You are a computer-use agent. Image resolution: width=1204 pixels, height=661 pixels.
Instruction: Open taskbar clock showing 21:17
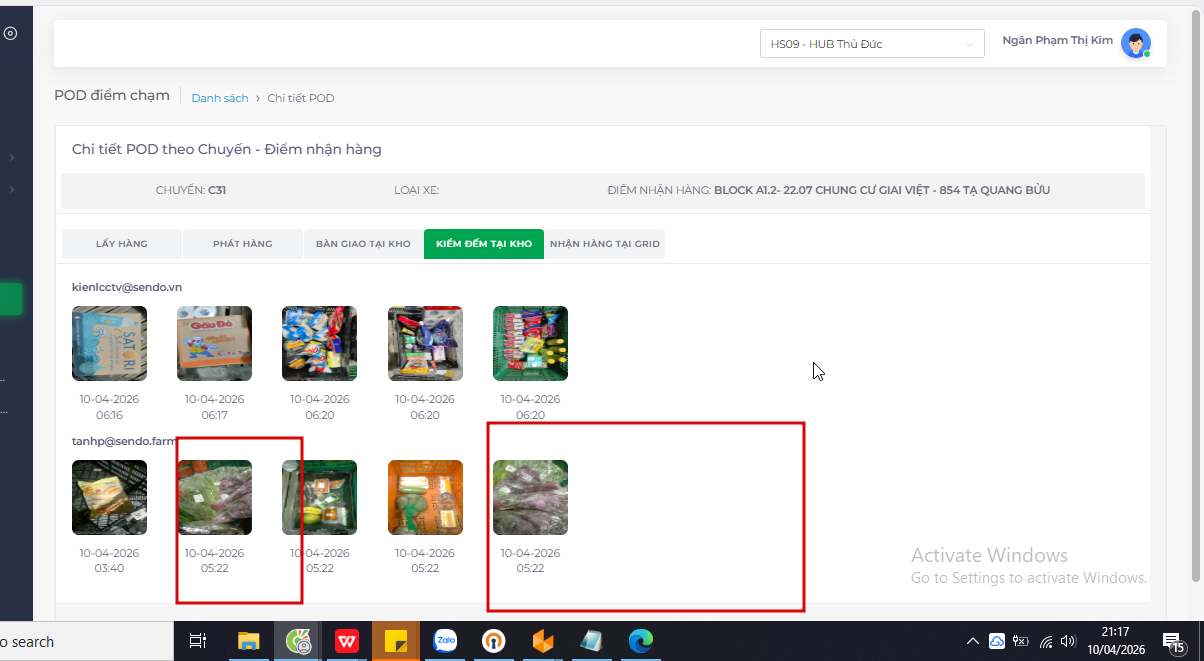(1115, 641)
